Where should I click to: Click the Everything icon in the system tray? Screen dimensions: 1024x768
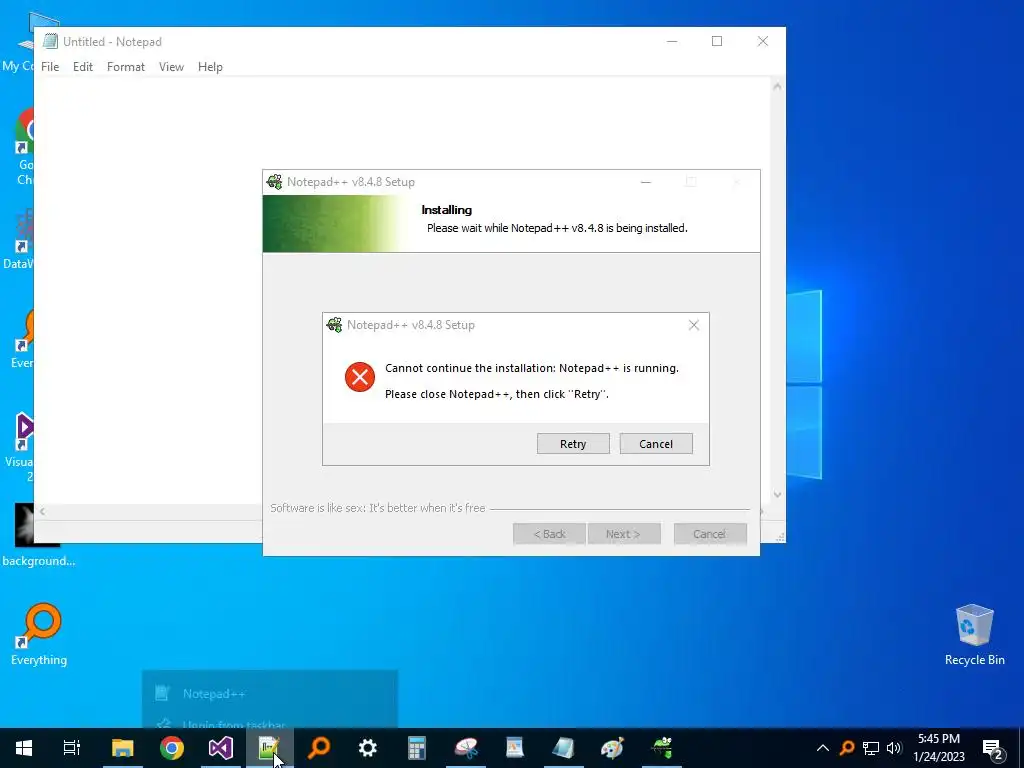point(847,748)
